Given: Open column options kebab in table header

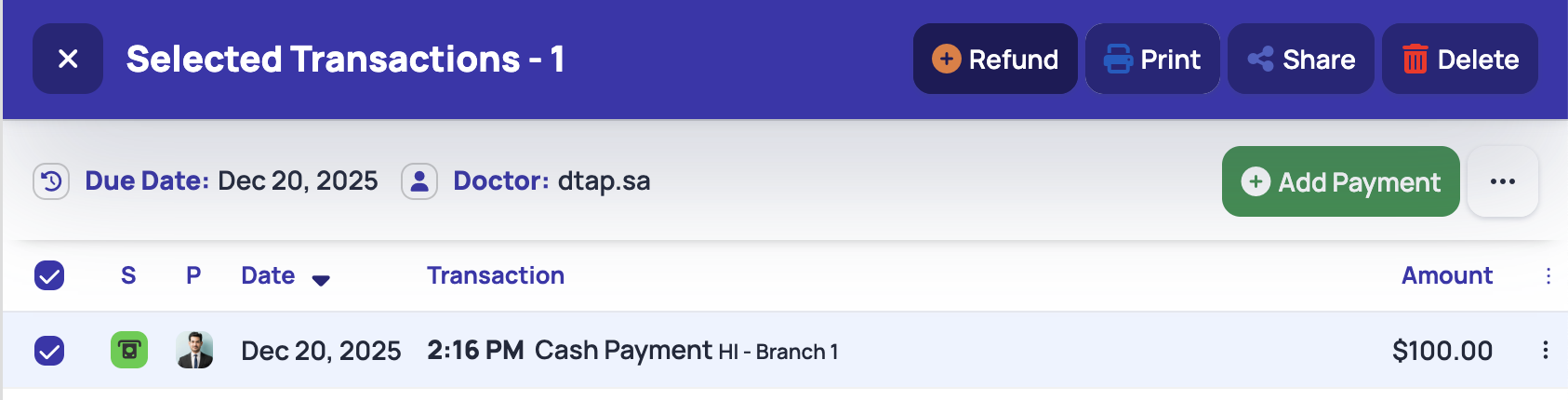Looking at the screenshot, I should [x=1548, y=275].
